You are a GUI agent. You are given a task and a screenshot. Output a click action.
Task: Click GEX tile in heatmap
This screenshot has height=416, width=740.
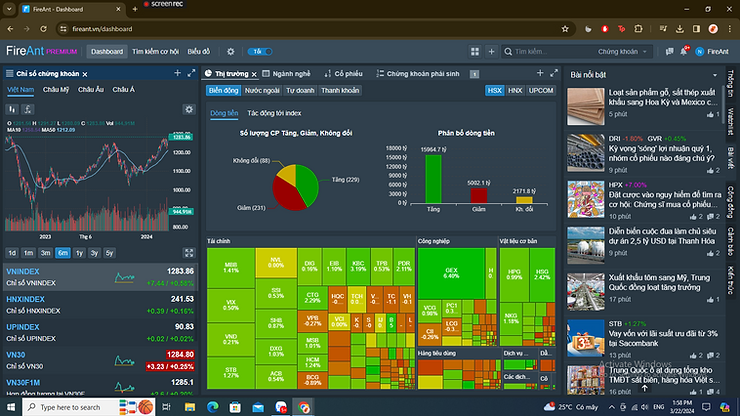point(451,273)
